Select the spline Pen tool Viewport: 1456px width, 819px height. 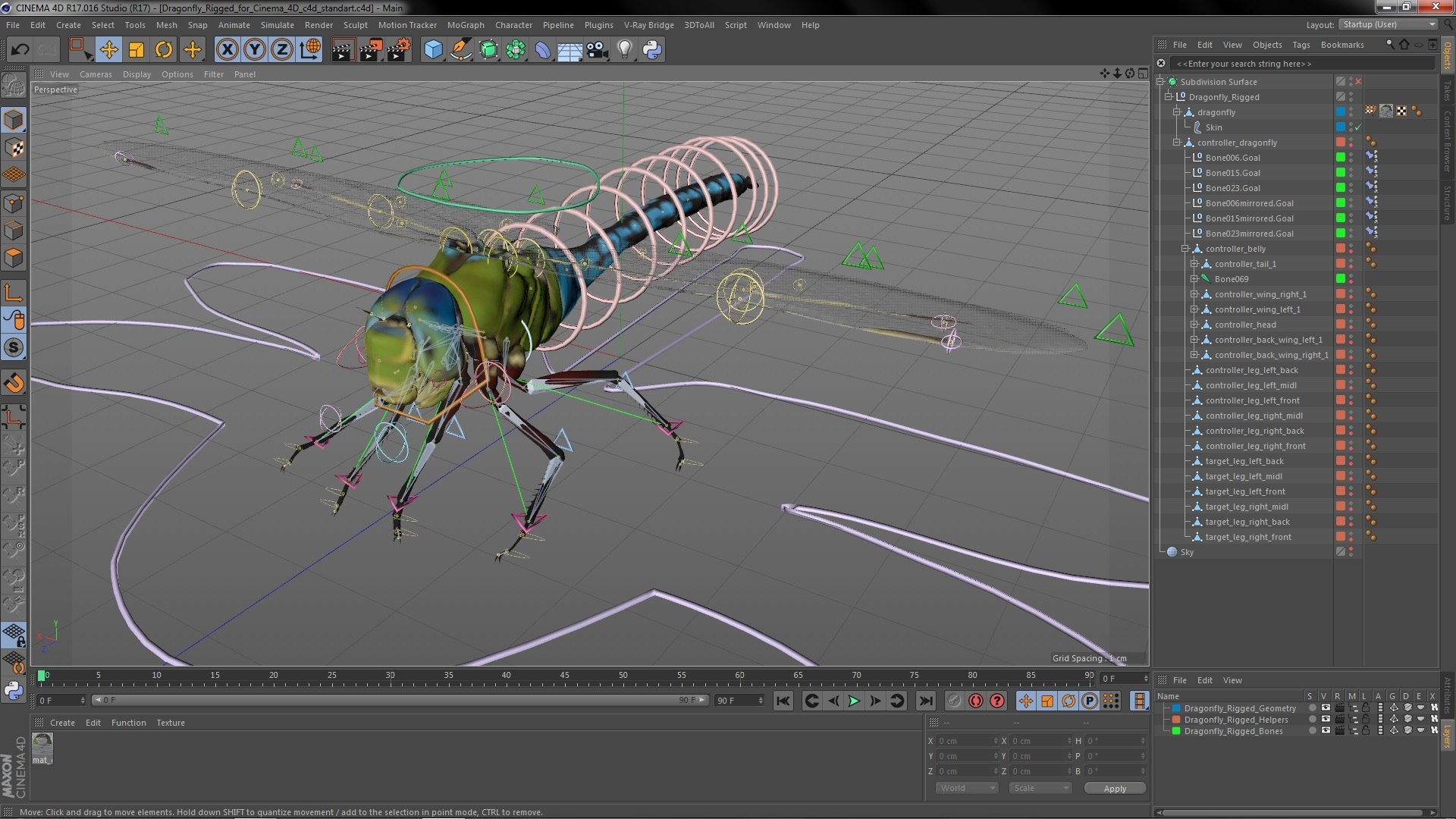click(x=460, y=50)
